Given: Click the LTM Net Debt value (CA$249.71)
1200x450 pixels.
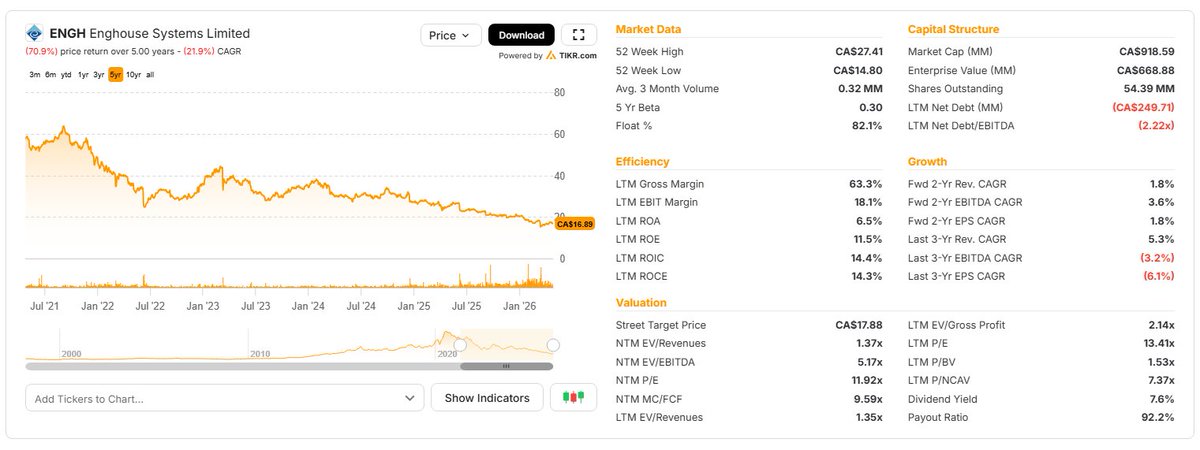Looking at the screenshot, I should [1141, 107].
